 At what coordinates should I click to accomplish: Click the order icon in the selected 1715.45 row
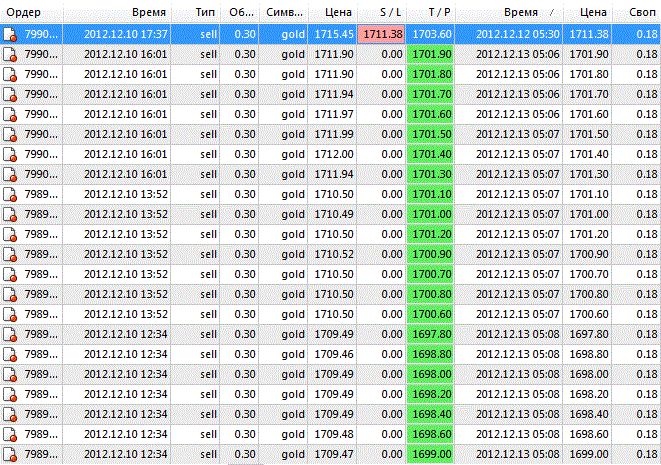click(10, 35)
